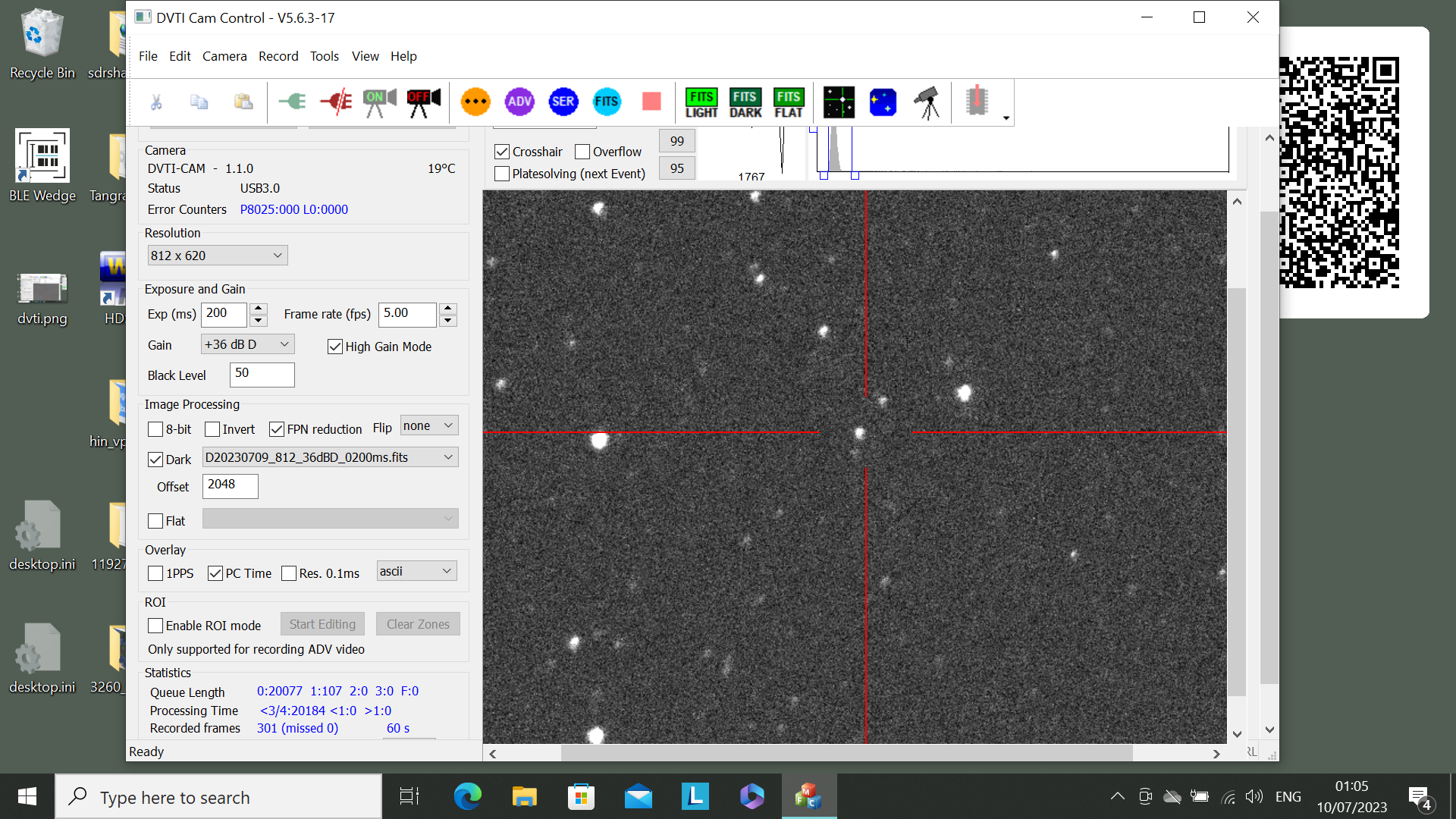
Task: Enable ROI mode checkbox
Action: (x=155, y=626)
